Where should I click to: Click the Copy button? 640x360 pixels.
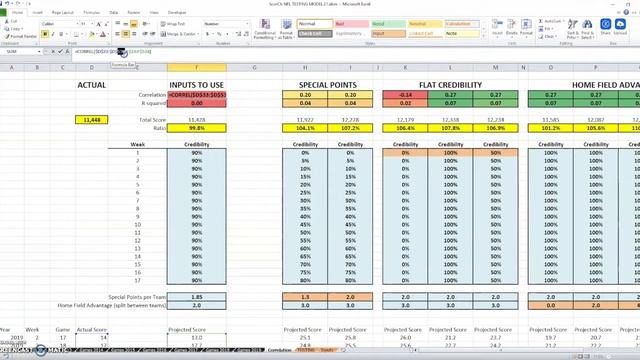[13, 29]
